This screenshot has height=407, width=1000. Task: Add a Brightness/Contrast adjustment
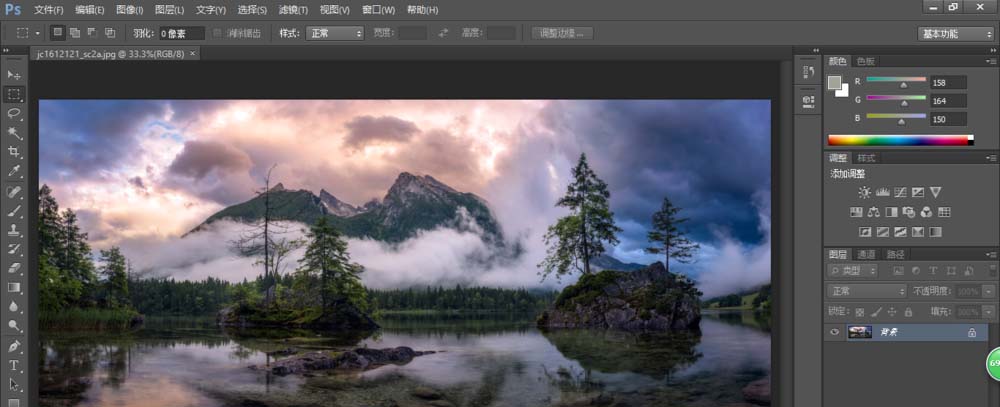point(864,192)
